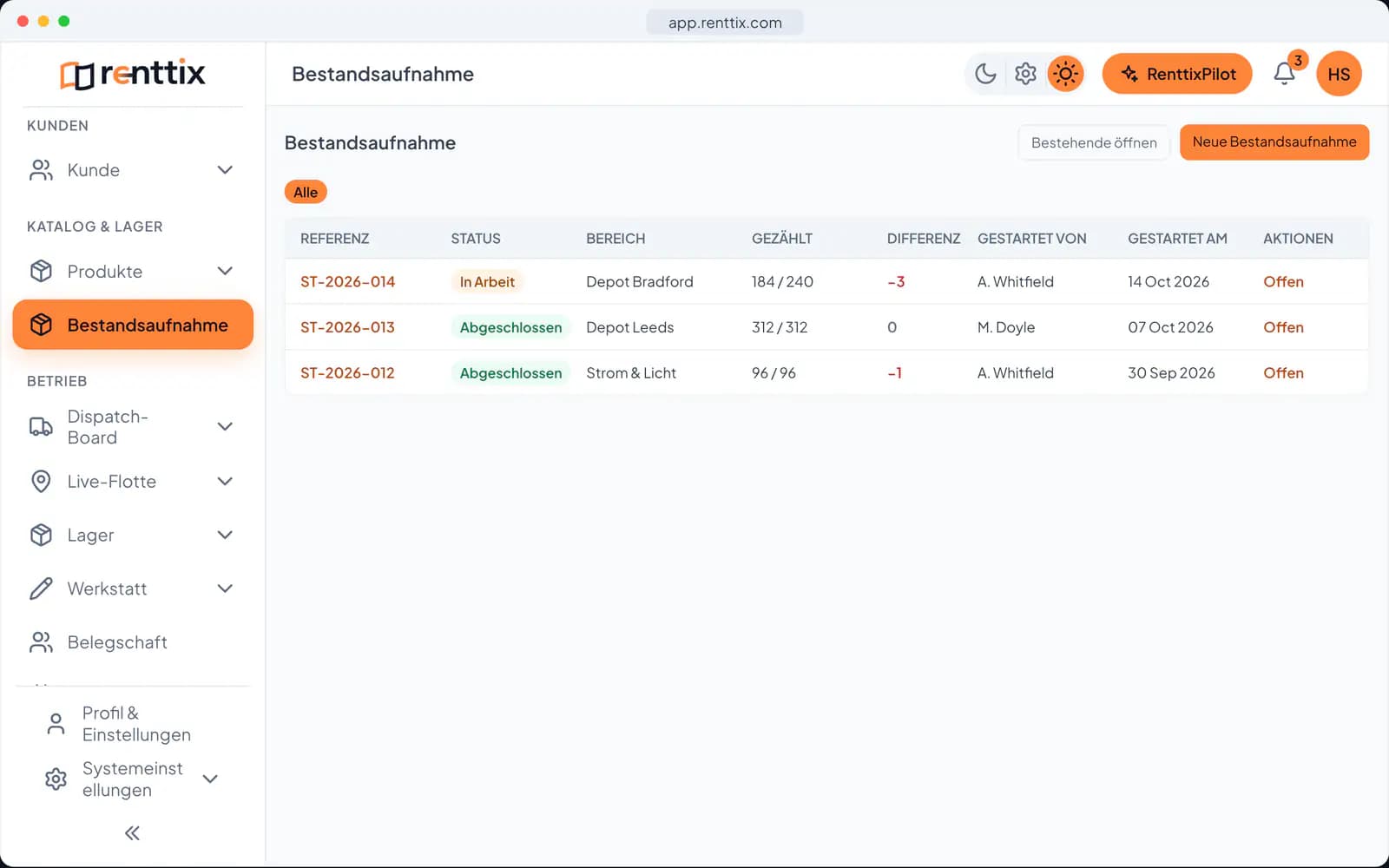Click 184 / 240 counted value
This screenshot has height=868, width=1389.
point(782,281)
